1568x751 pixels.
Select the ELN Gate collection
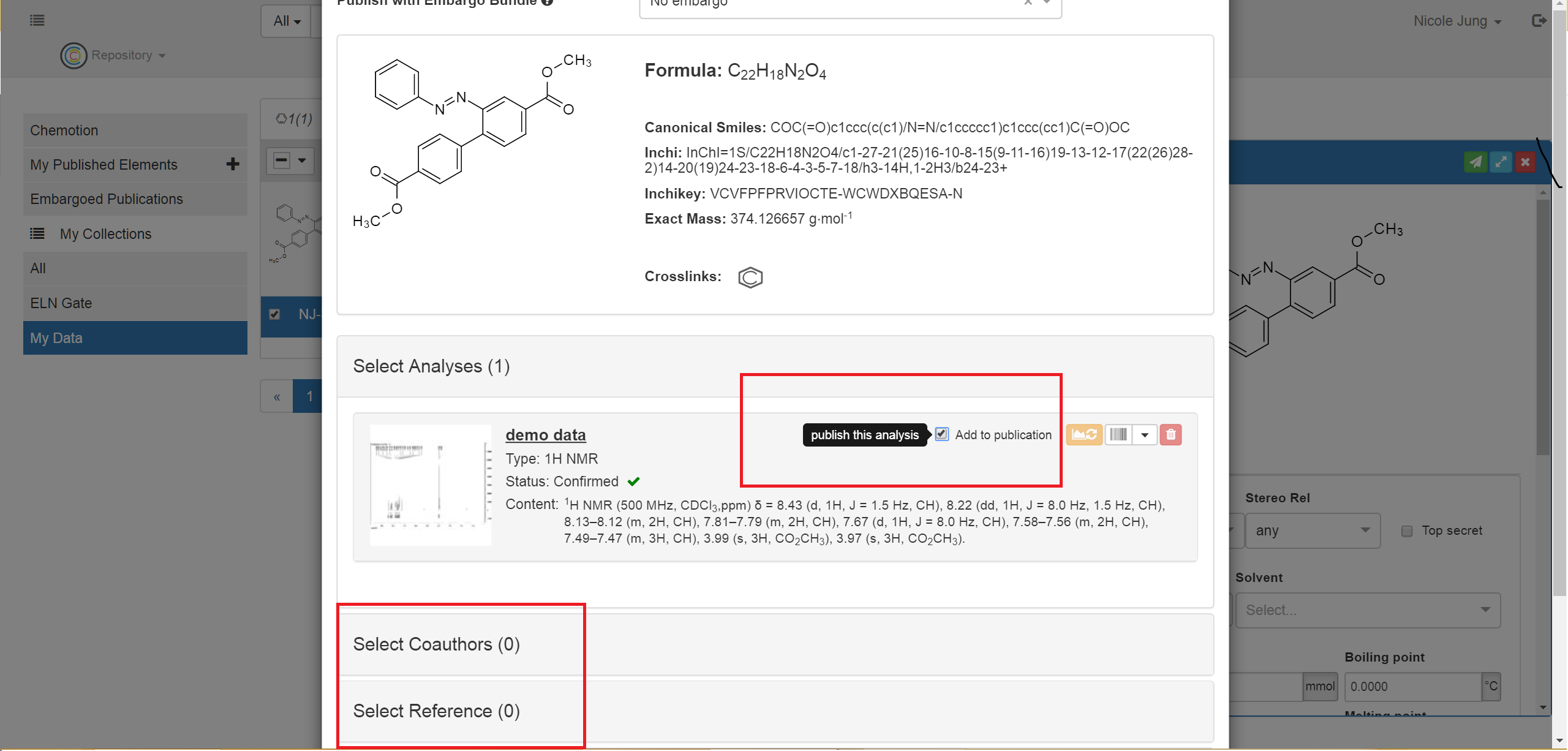point(61,303)
